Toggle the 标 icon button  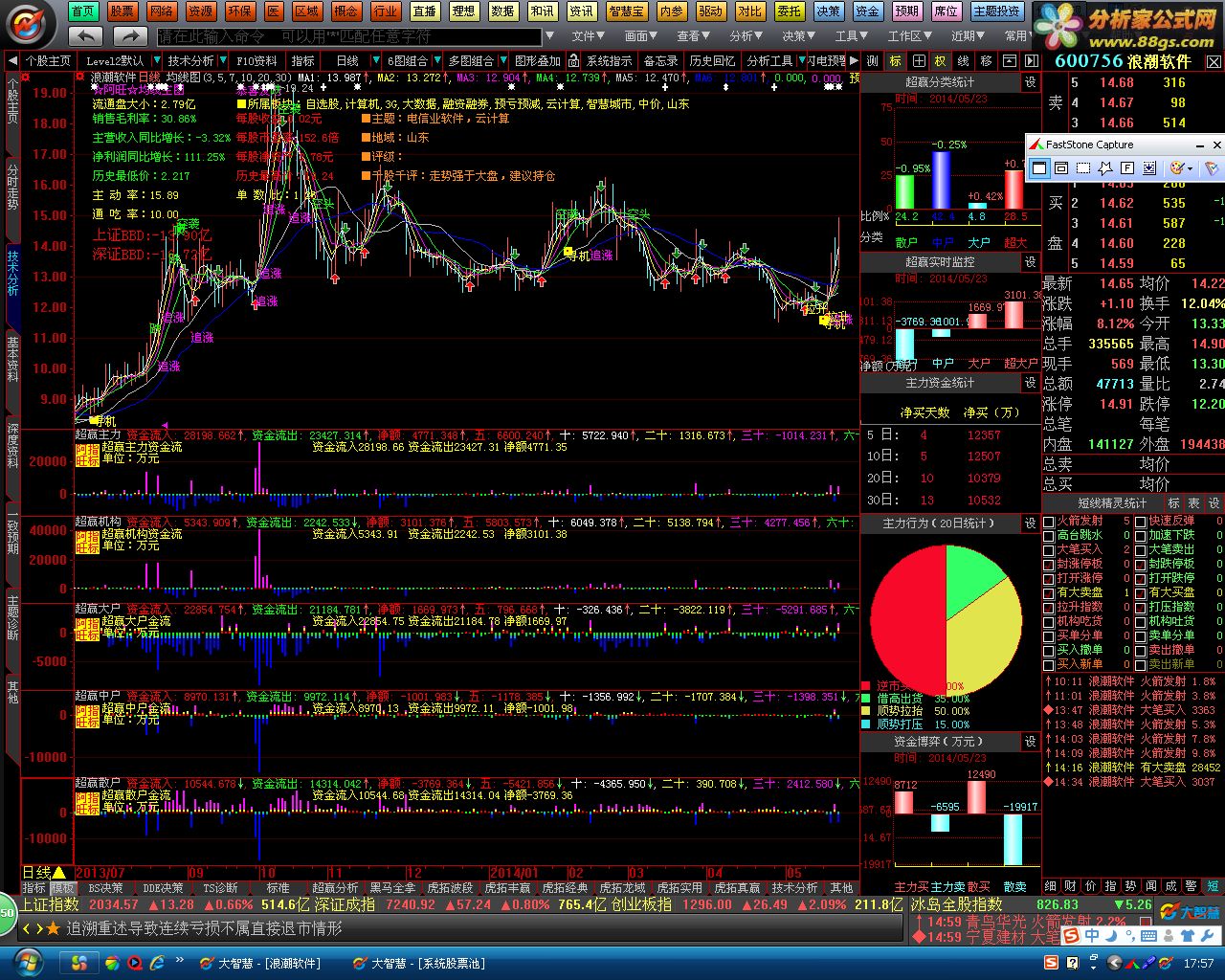(x=895, y=60)
